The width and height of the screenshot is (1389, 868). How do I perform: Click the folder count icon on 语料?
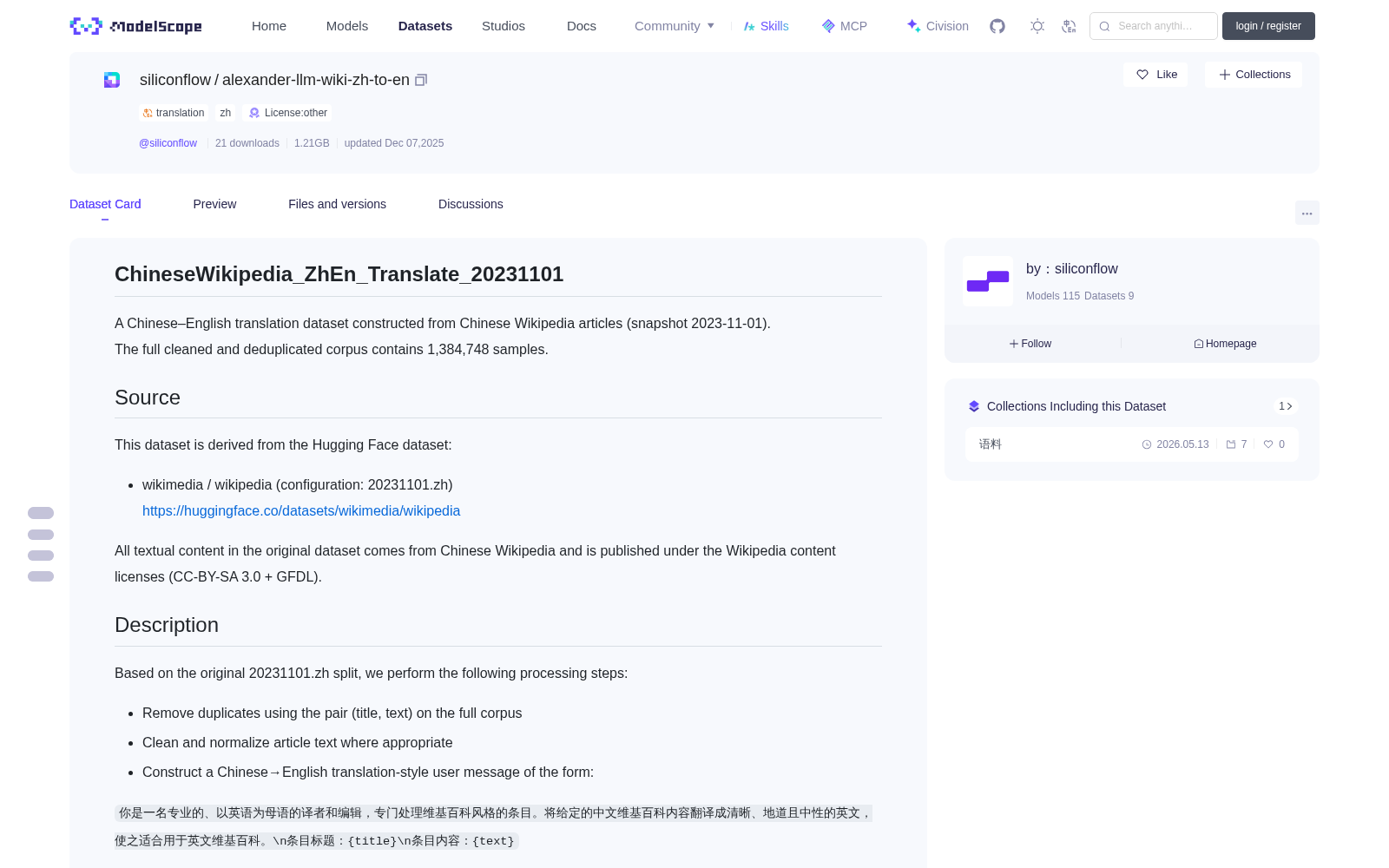pyautogui.click(x=1231, y=444)
